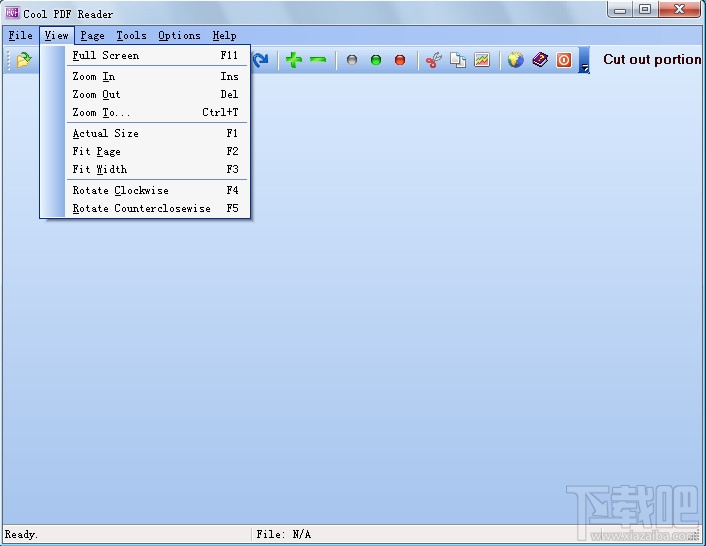Select Fit Width menu entry
Viewport: 706px width, 546px height.
click(x=158, y=169)
